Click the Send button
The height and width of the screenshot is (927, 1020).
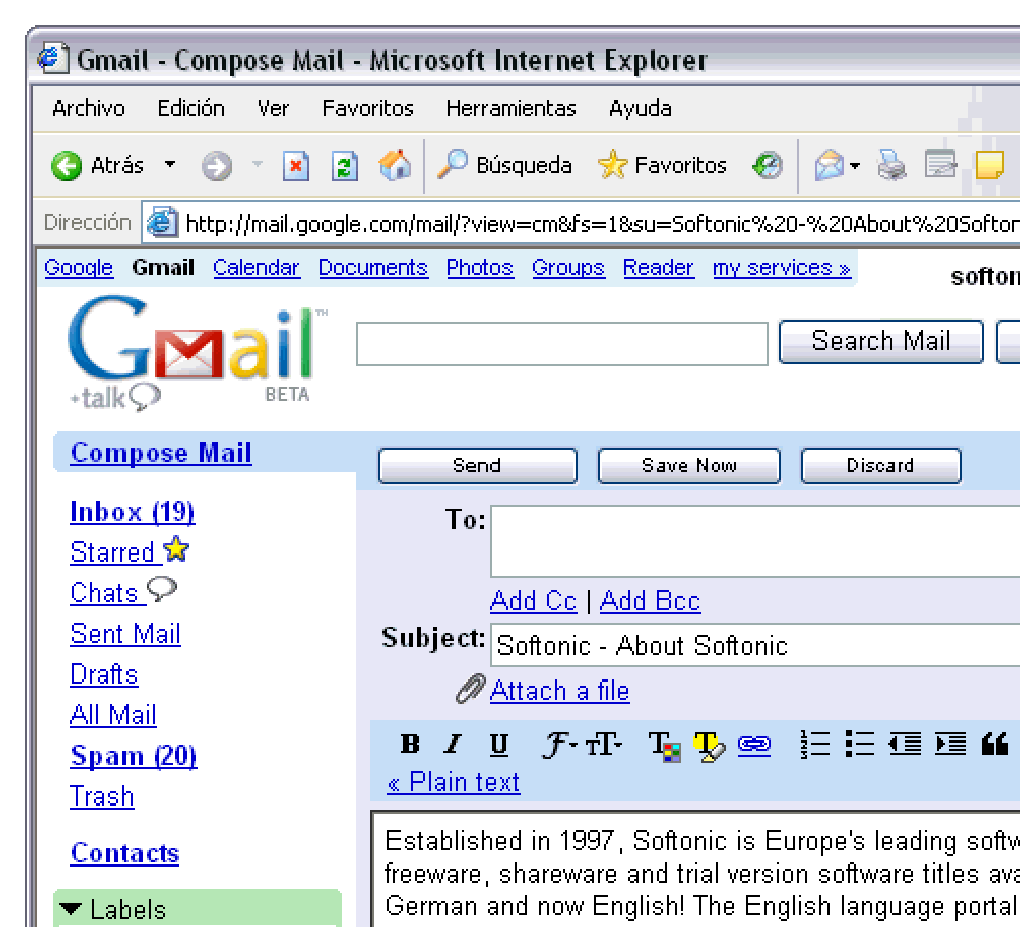tap(477, 466)
